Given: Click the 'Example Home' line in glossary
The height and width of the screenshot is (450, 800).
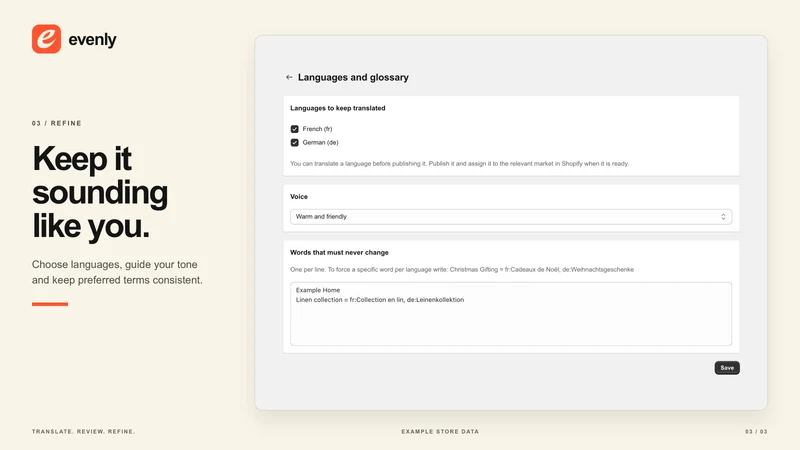Looking at the screenshot, I should (x=318, y=290).
